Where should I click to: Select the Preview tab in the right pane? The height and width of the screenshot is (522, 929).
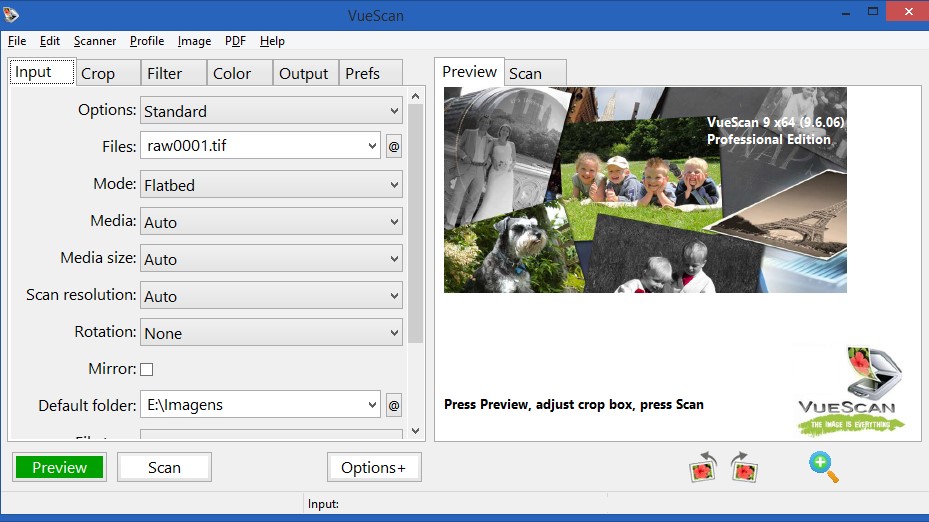pyautogui.click(x=469, y=72)
